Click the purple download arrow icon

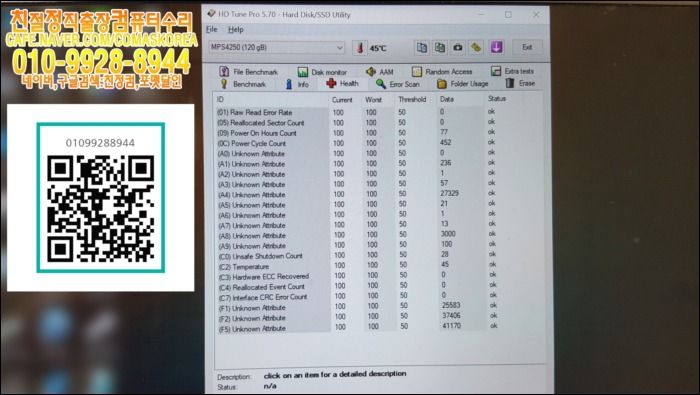click(496, 47)
